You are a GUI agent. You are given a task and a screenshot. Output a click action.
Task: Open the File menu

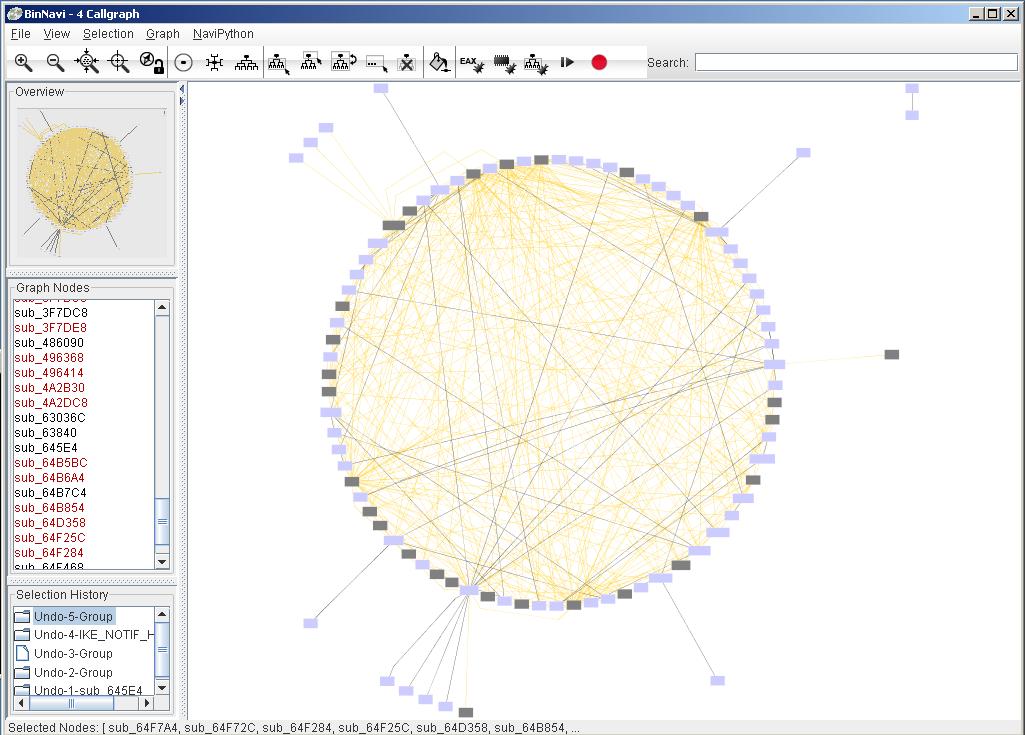[20, 34]
